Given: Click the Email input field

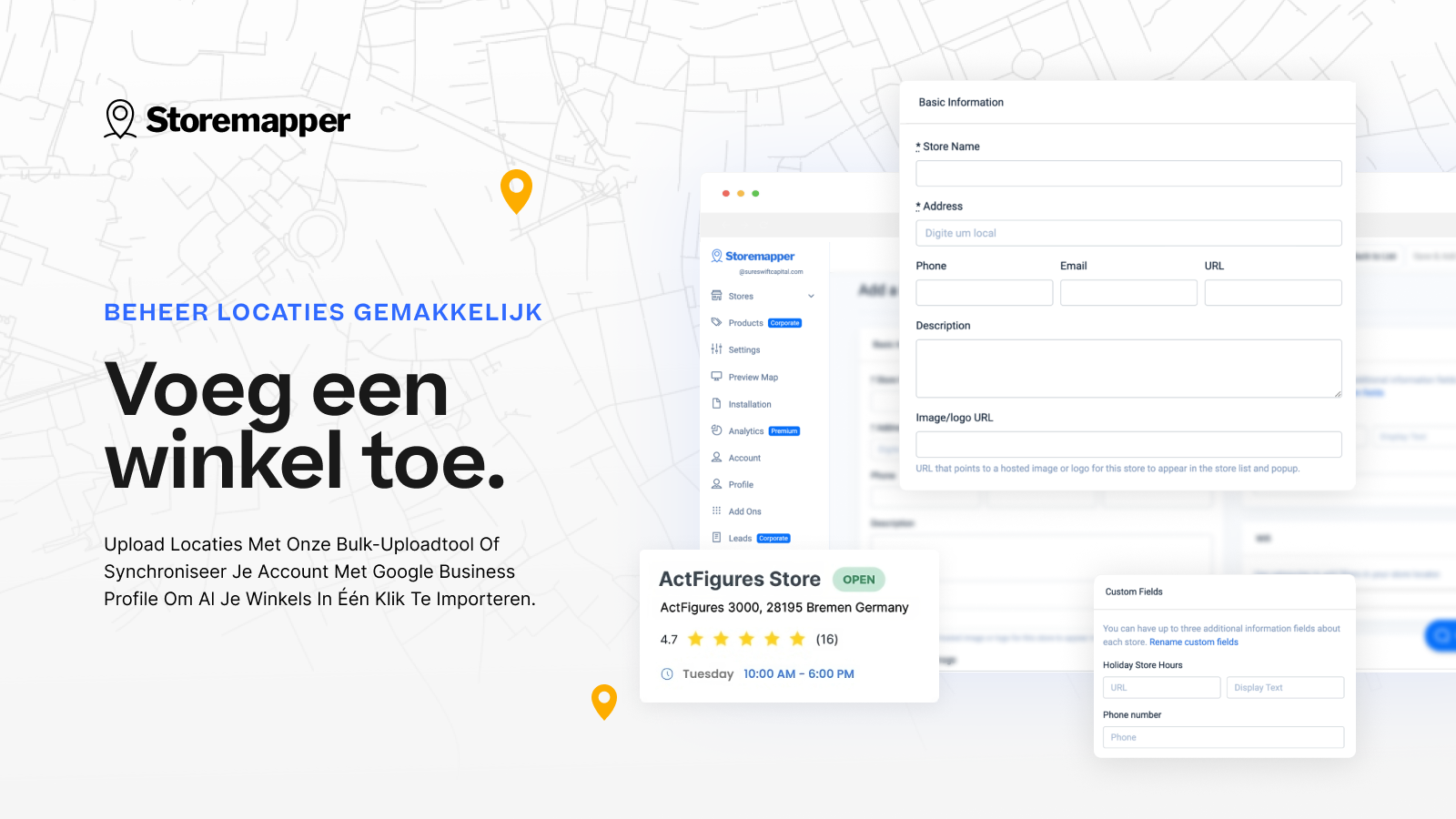Looking at the screenshot, I should (x=1128, y=293).
